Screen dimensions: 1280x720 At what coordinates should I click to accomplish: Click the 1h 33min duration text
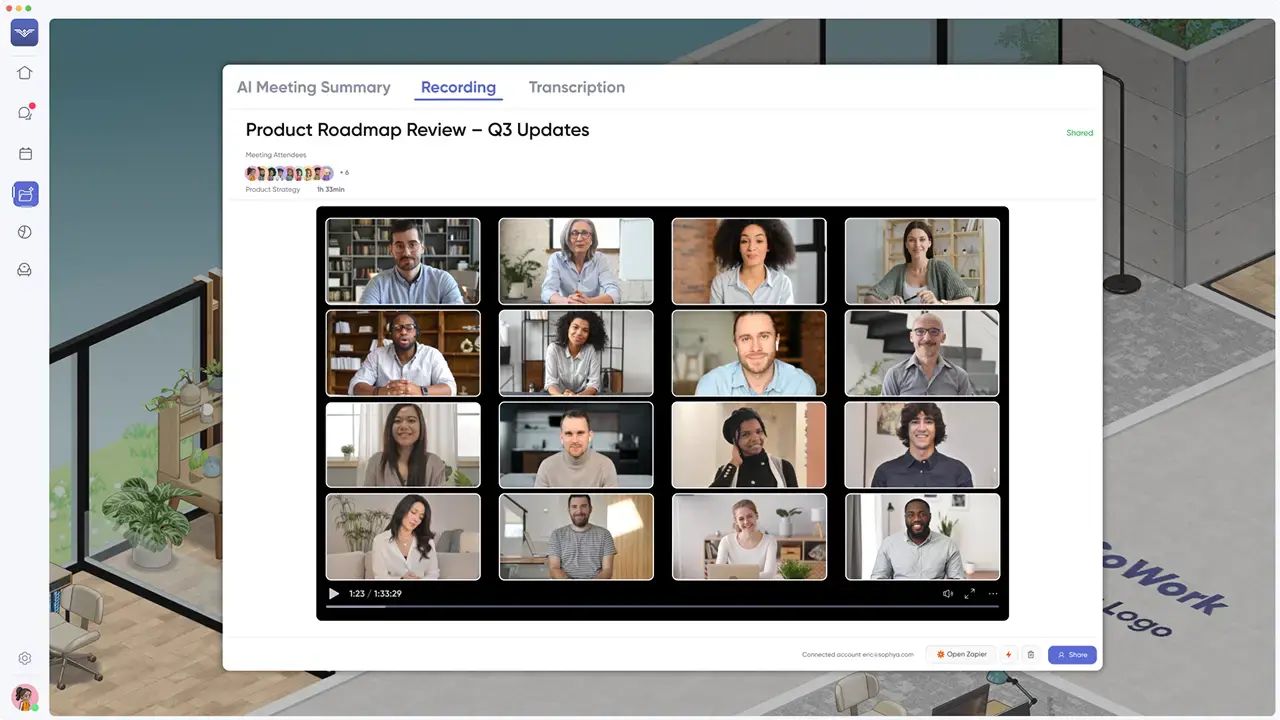click(331, 189)
